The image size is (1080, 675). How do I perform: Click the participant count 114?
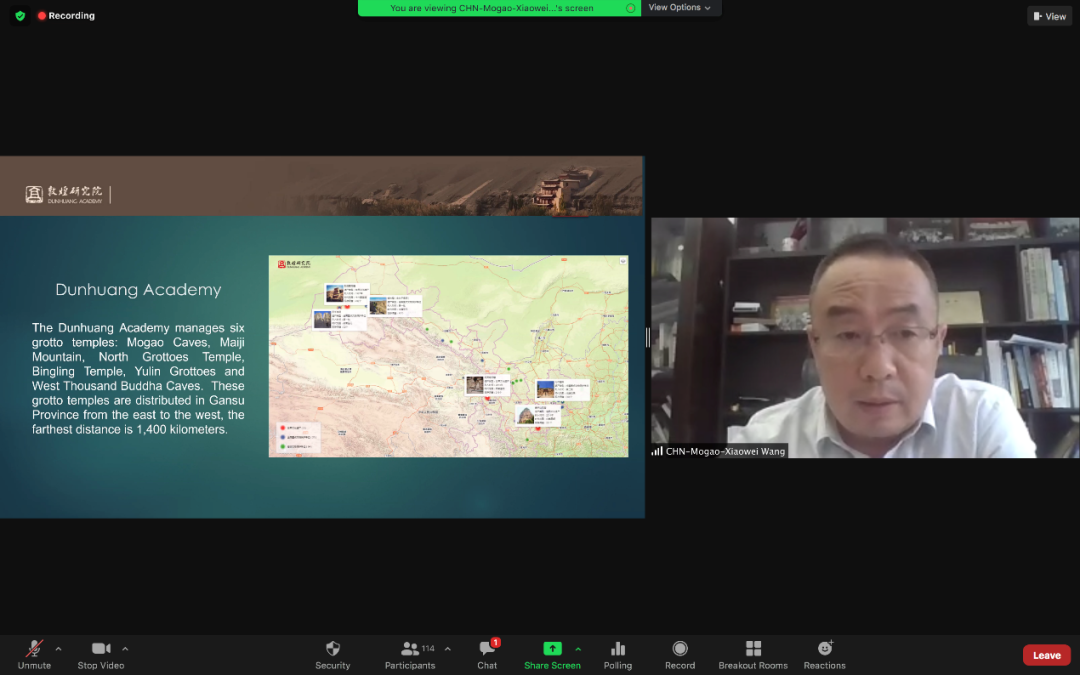428,649
